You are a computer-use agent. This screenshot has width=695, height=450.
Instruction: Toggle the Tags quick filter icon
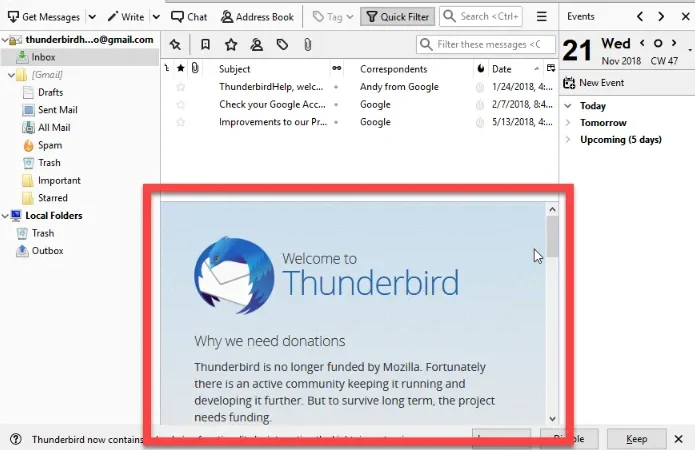[x=282, y=44]
